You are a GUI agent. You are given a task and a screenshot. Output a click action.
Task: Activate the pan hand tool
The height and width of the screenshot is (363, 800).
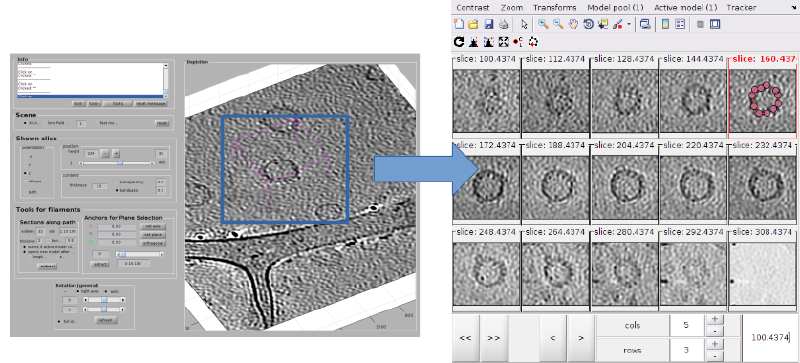[x=573, y=24]
